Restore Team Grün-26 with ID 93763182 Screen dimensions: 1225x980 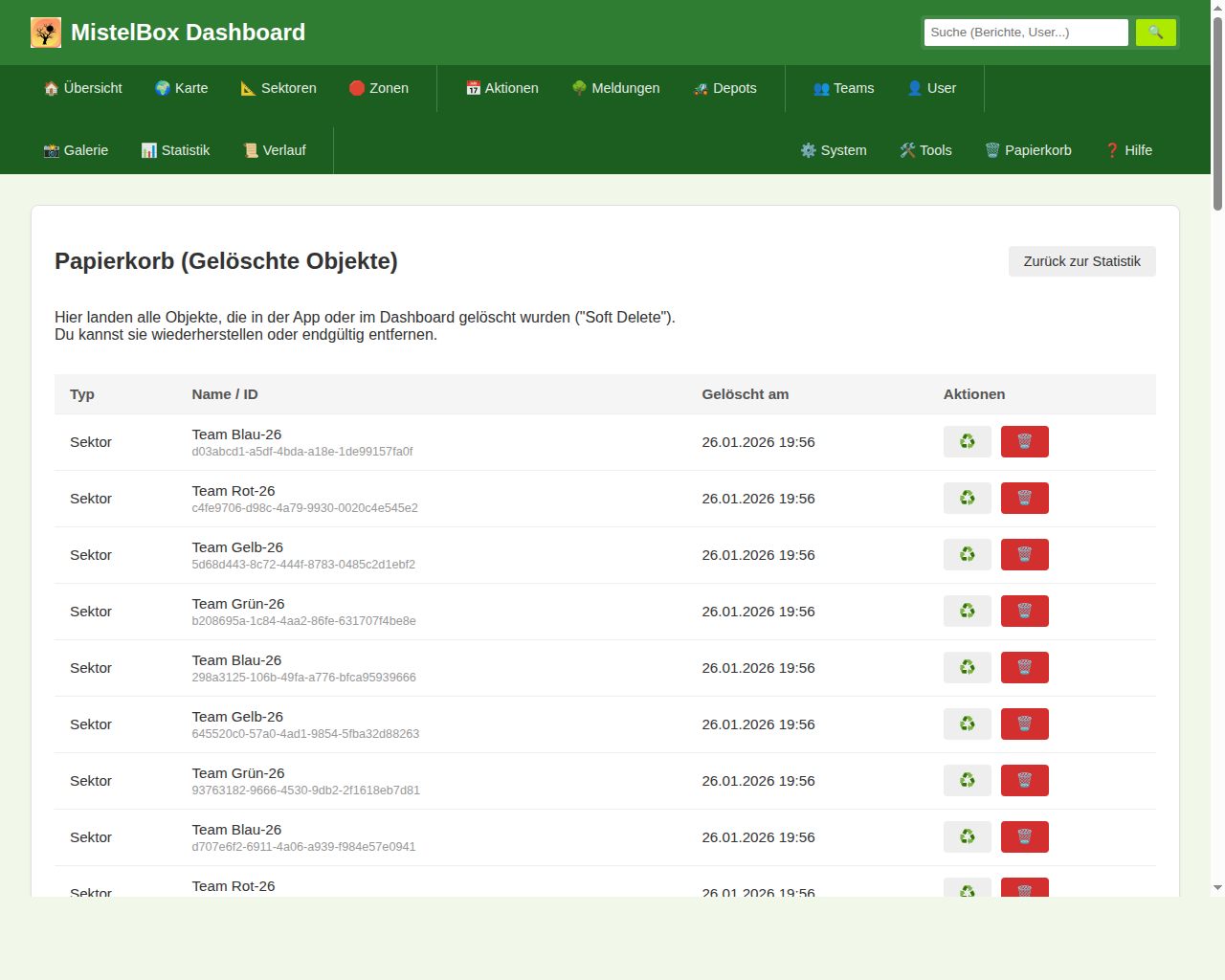[x=967, y=781]
